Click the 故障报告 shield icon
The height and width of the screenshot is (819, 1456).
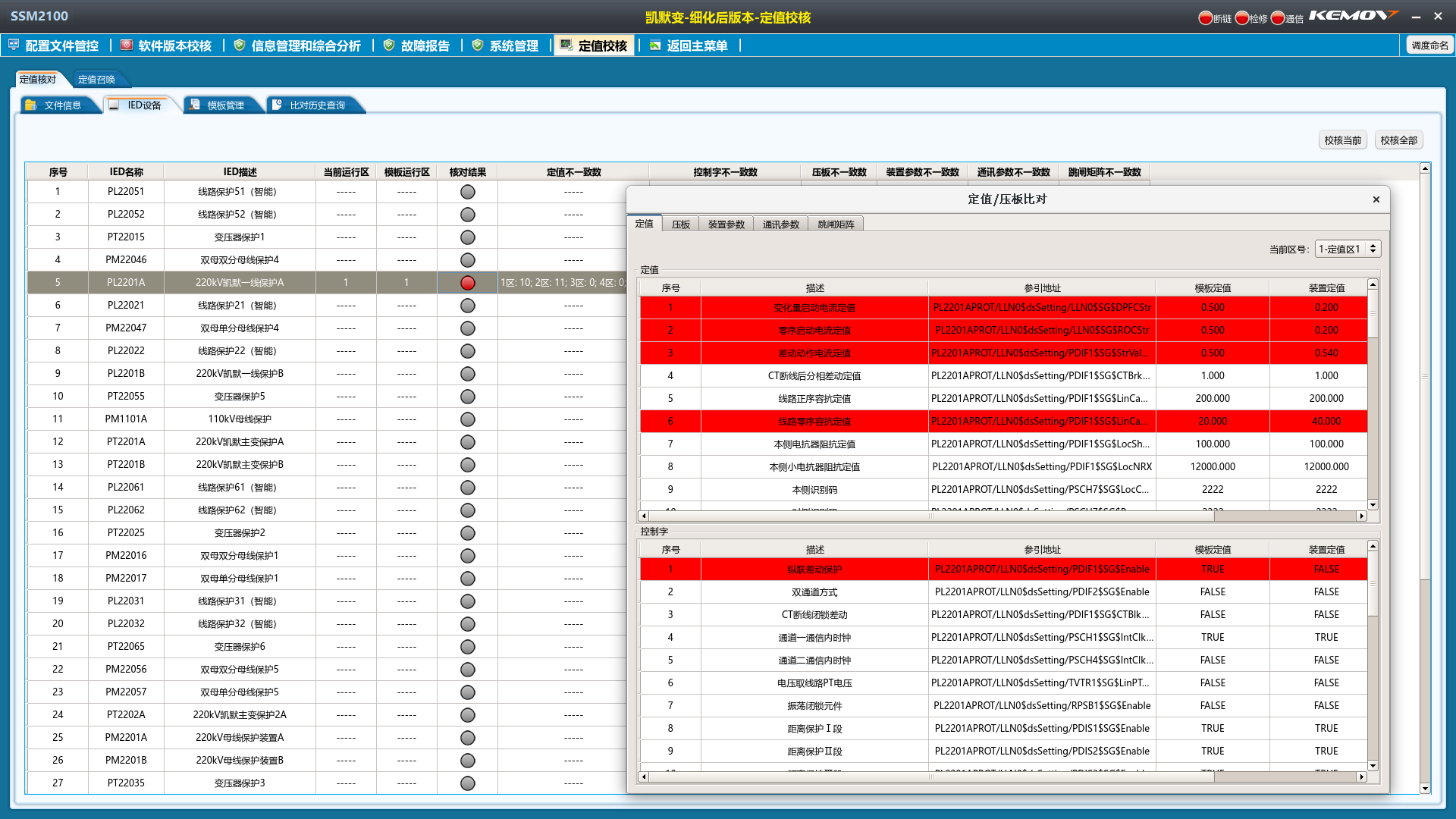click(389, 45)
